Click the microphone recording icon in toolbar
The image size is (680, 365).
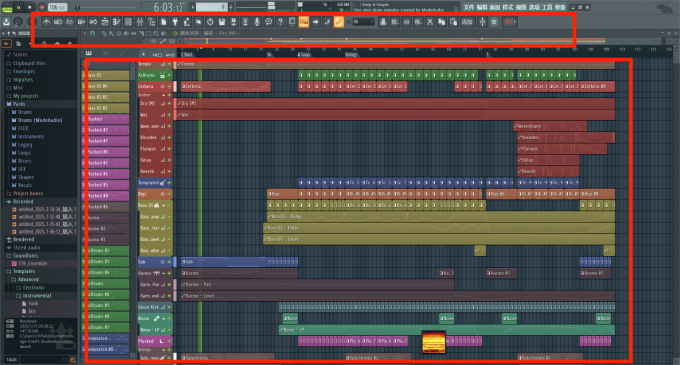pos(257,22)
